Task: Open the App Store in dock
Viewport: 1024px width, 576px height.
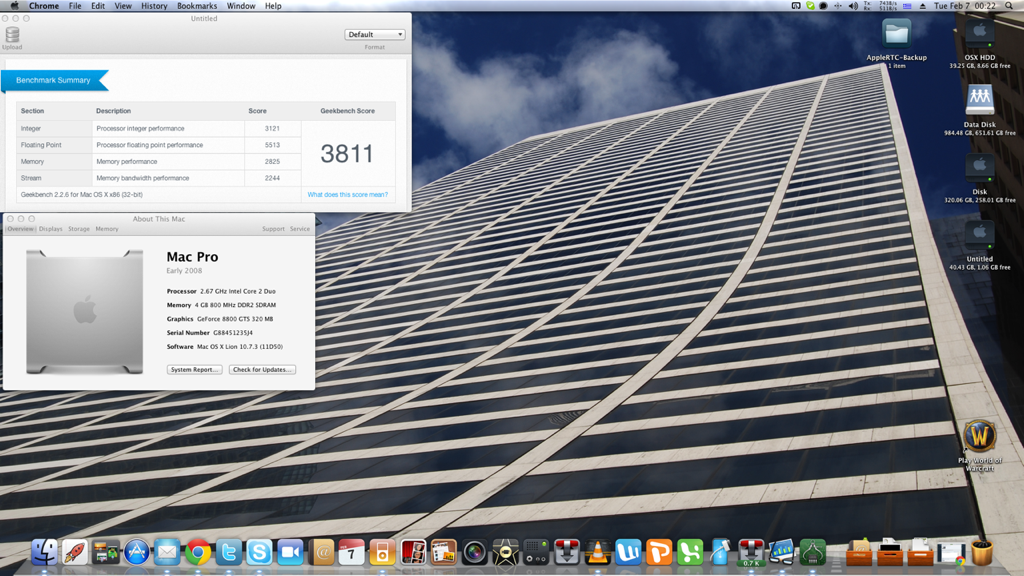Action: point(136,552)
